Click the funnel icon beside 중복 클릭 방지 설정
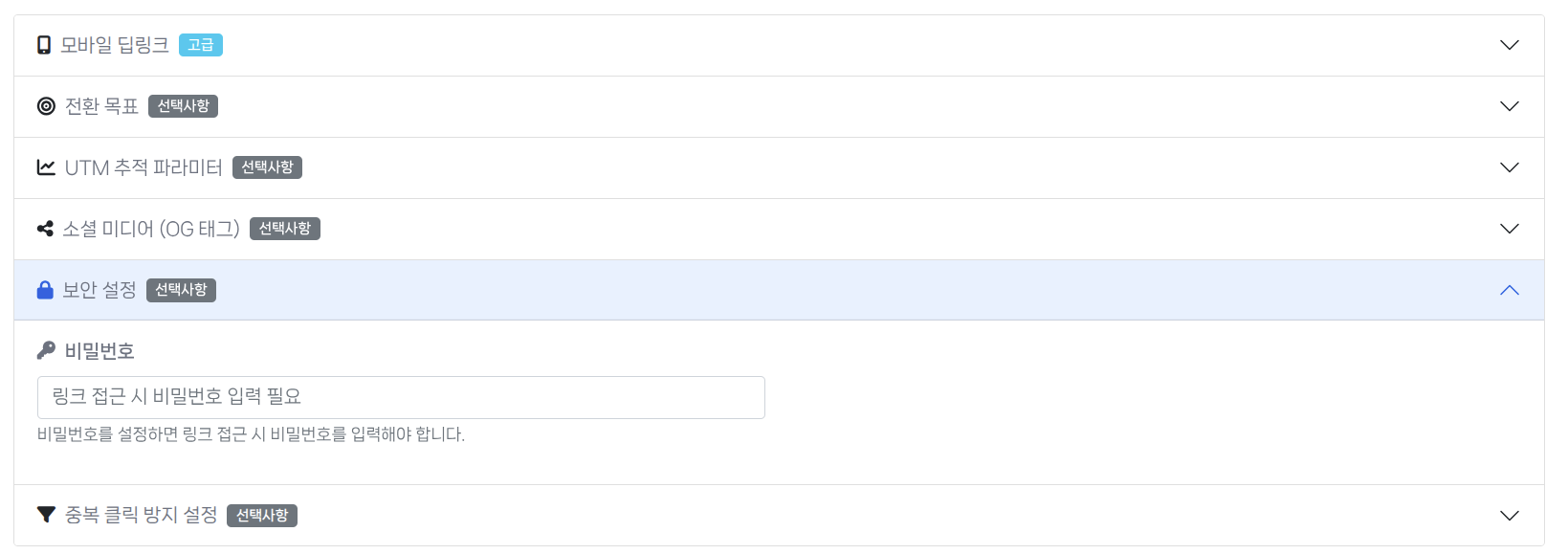The height and width of the screenshot is (554, 1568). 46,515
